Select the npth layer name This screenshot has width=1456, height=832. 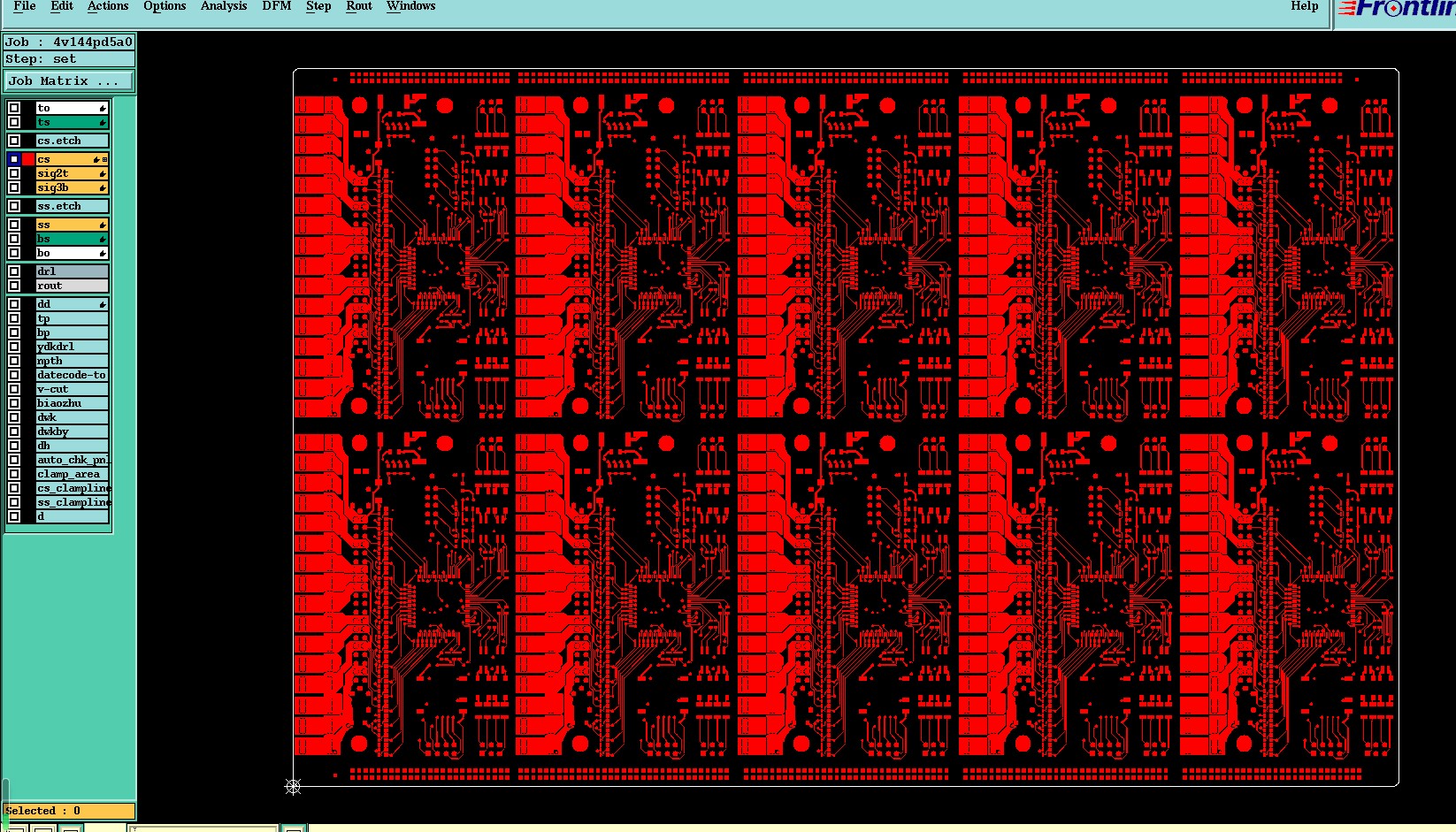point(72,361)
